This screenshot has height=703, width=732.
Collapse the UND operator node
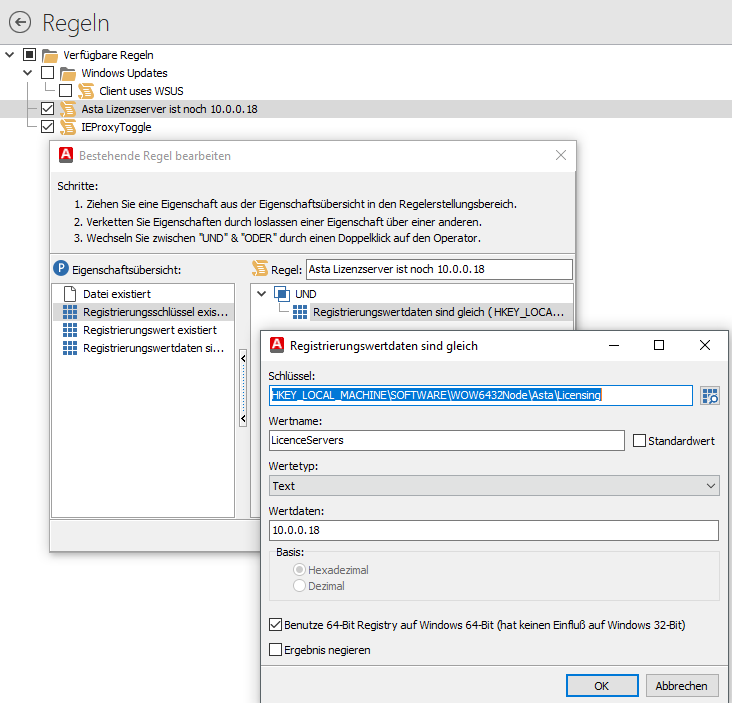click(x=263, y=294)
